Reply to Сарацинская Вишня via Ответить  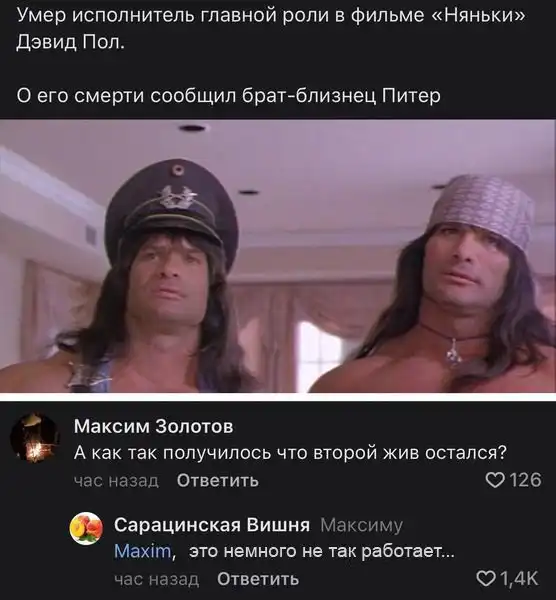(258, 579)
